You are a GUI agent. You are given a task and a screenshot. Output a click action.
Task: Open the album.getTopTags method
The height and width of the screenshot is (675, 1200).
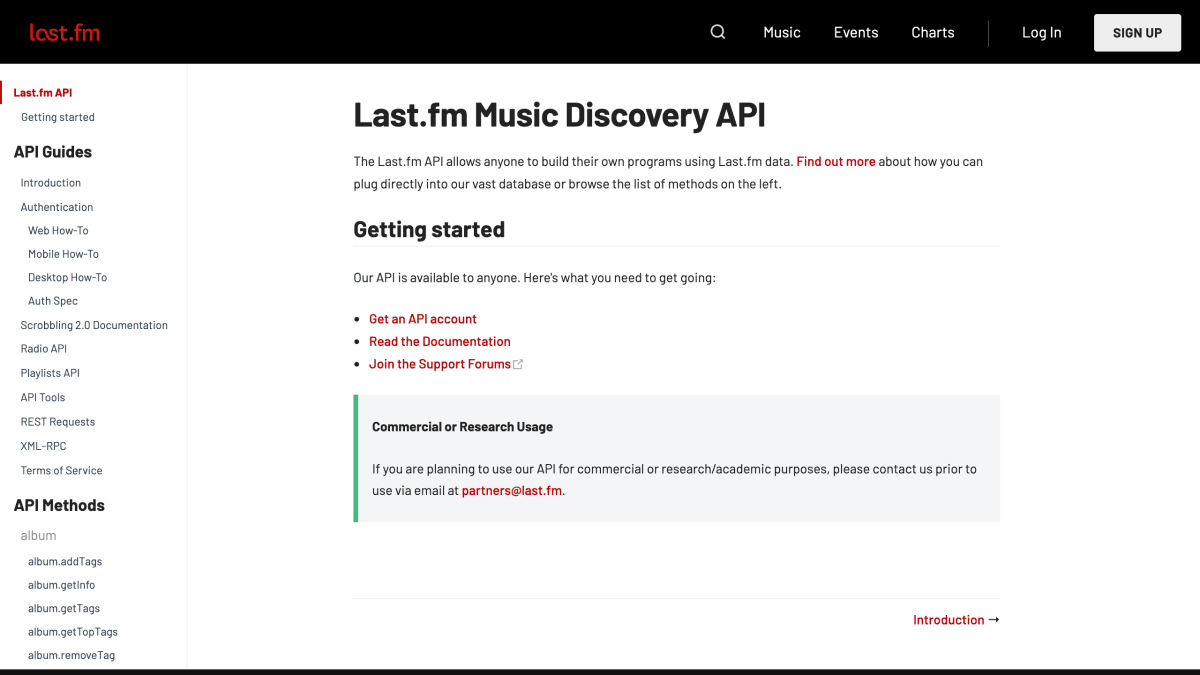pyautogui.click(x=73, y=632)
